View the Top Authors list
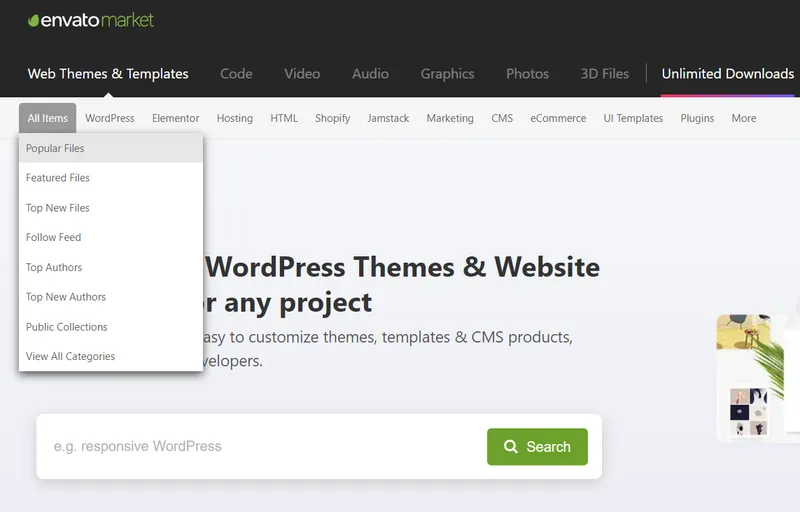The image size is (800, 512). pos(111,267)
